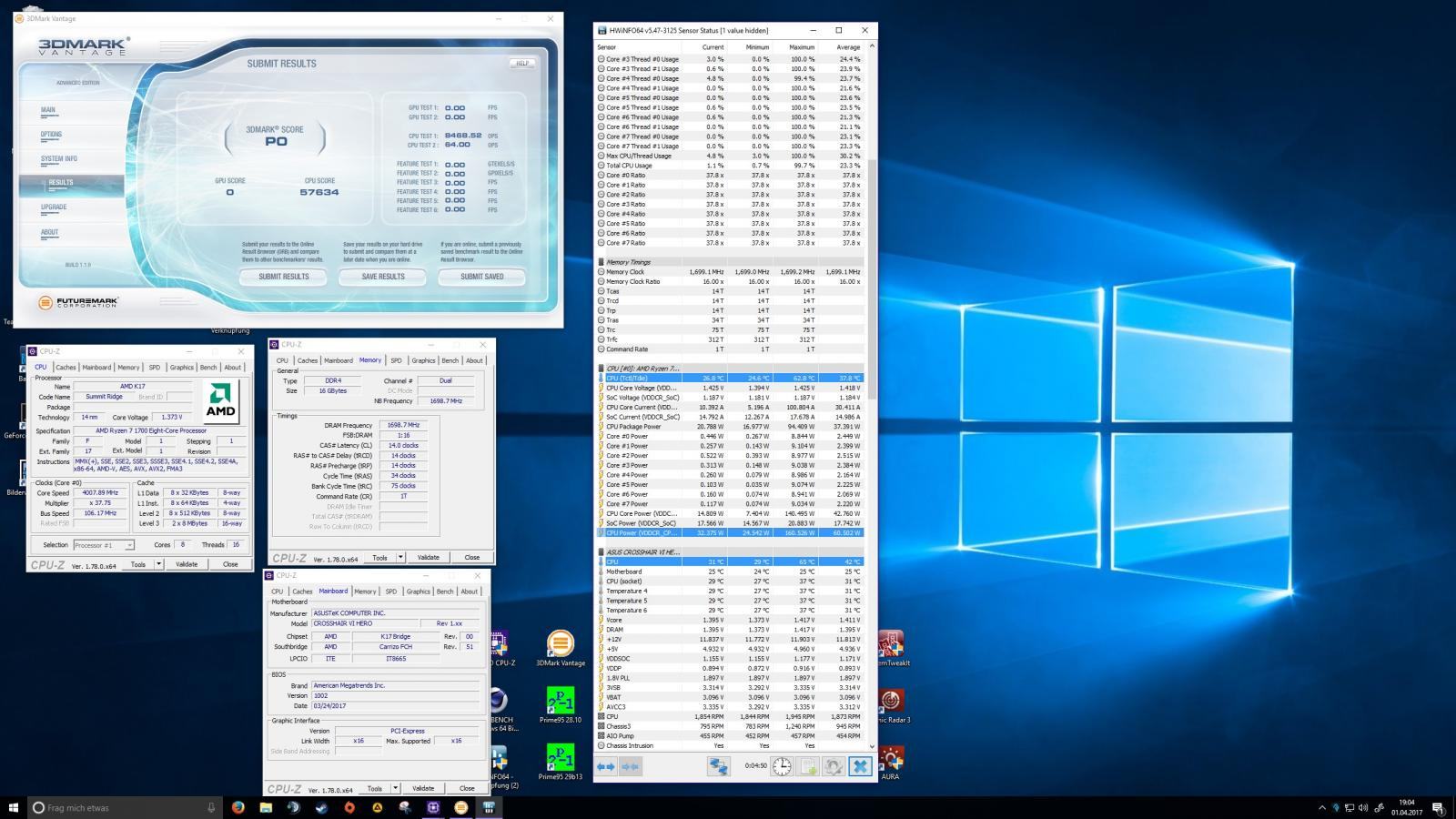Screen dimensions: 1456x819
Task: Select 'Total CPU Usage' row in HWiNFO
Action: pos(730,166)
